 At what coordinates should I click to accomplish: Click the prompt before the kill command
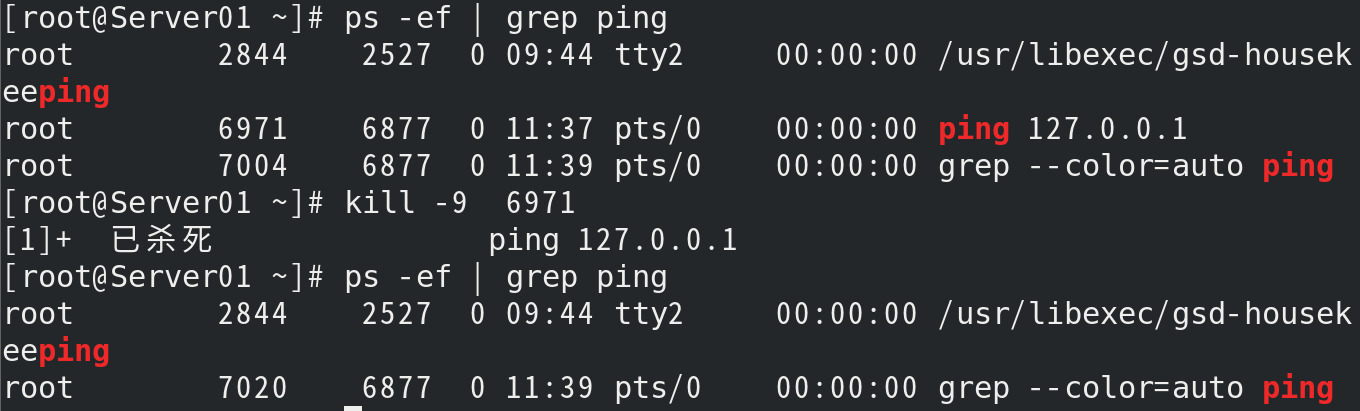pyautogui.click(x=164, y=203)
